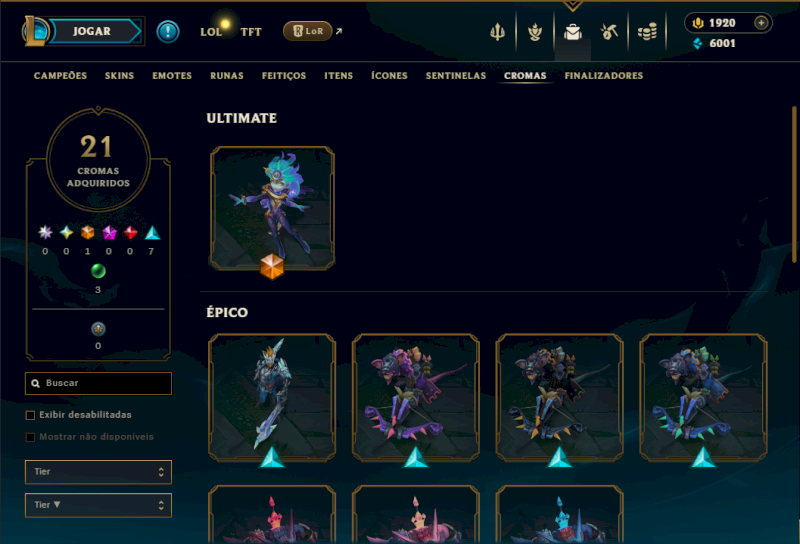Click the Buscar search field
Viewport: 800px width, 544px height.
98,383
